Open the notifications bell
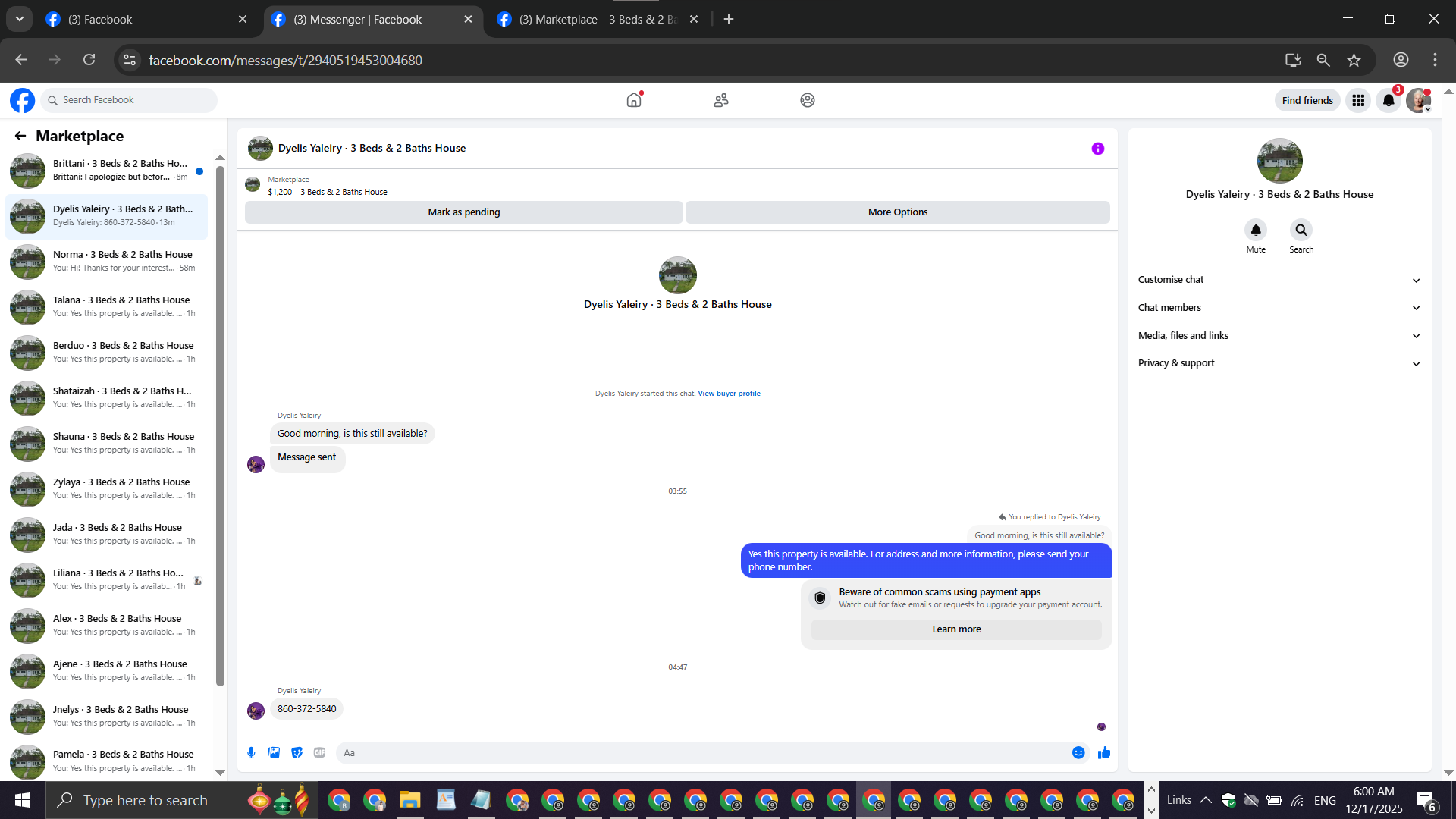1456x819 pixels. [x=1389, y=100]
